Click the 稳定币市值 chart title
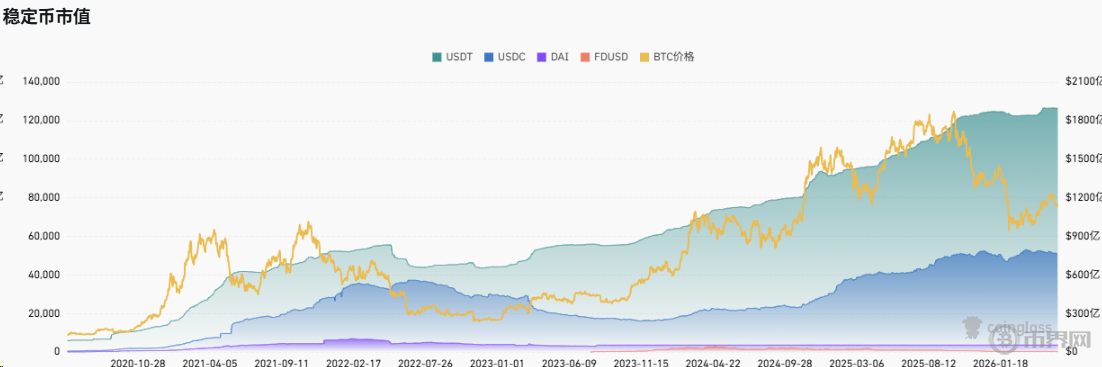The image size is (1102, 367). [46, 18]
